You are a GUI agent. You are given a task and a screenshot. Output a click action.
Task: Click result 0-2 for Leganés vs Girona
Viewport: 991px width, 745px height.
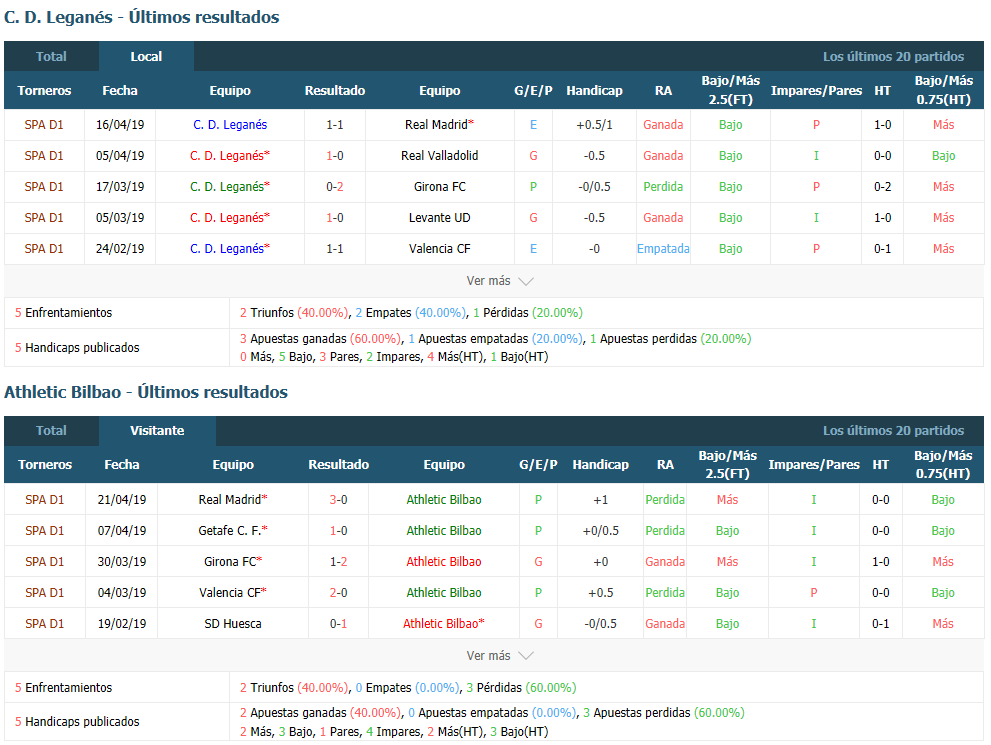click(334, 186)
